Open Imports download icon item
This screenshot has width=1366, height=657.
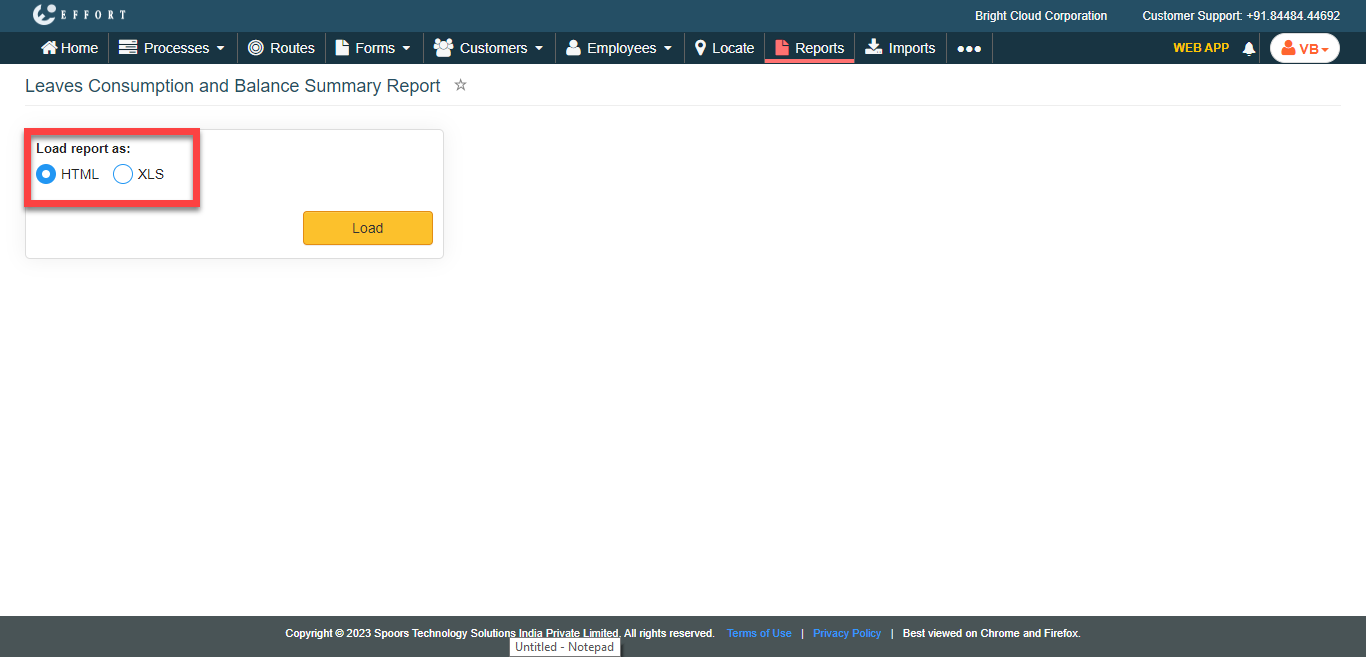click(x=874, y=47)
